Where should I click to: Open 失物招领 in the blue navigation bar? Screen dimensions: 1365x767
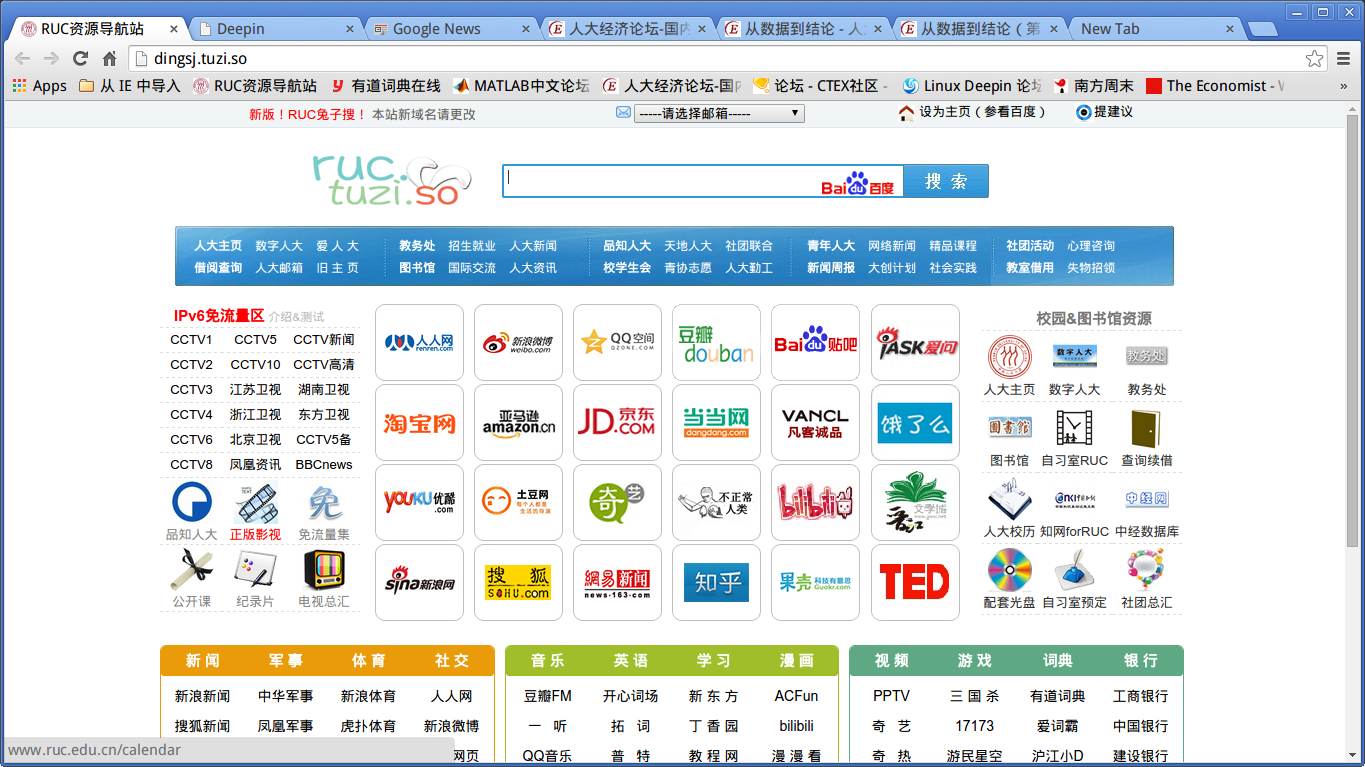1091,268
